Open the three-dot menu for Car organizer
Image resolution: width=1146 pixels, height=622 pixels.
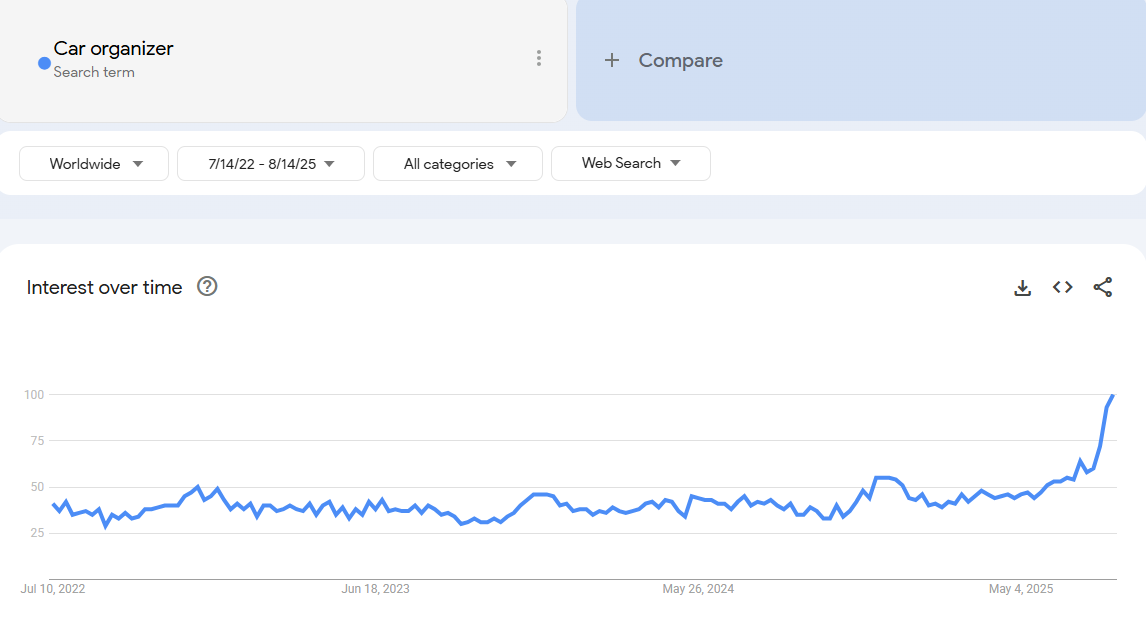coord(539,58)
